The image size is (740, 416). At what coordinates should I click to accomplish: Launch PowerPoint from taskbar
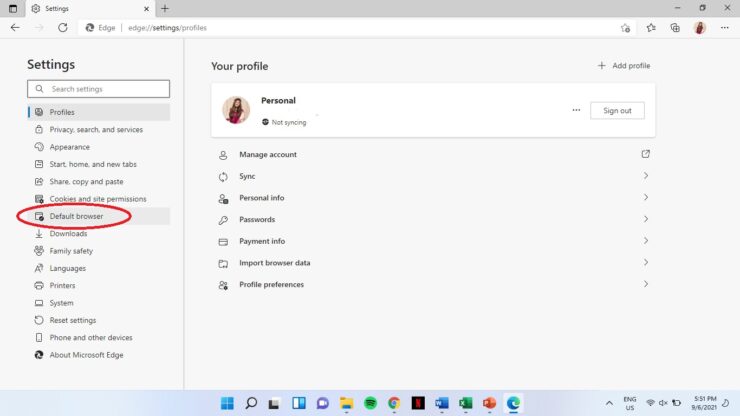coord(489,403)
